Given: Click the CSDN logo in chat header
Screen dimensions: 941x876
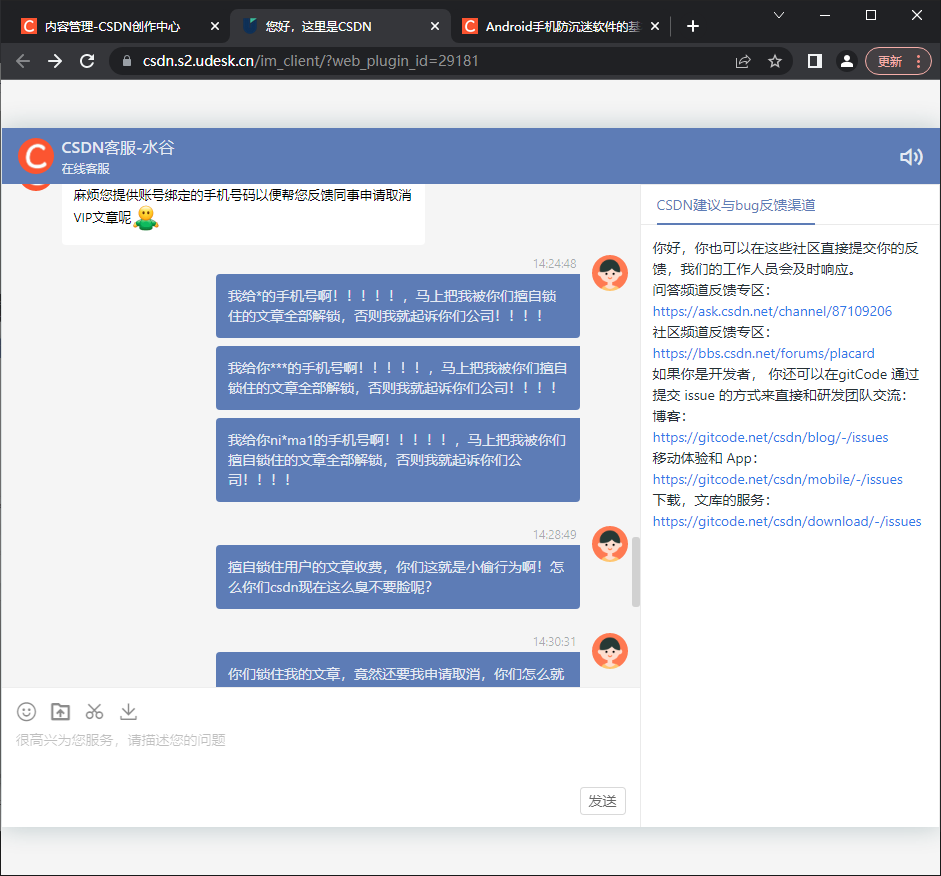Looking at the screenshot, I should [36, 156].
